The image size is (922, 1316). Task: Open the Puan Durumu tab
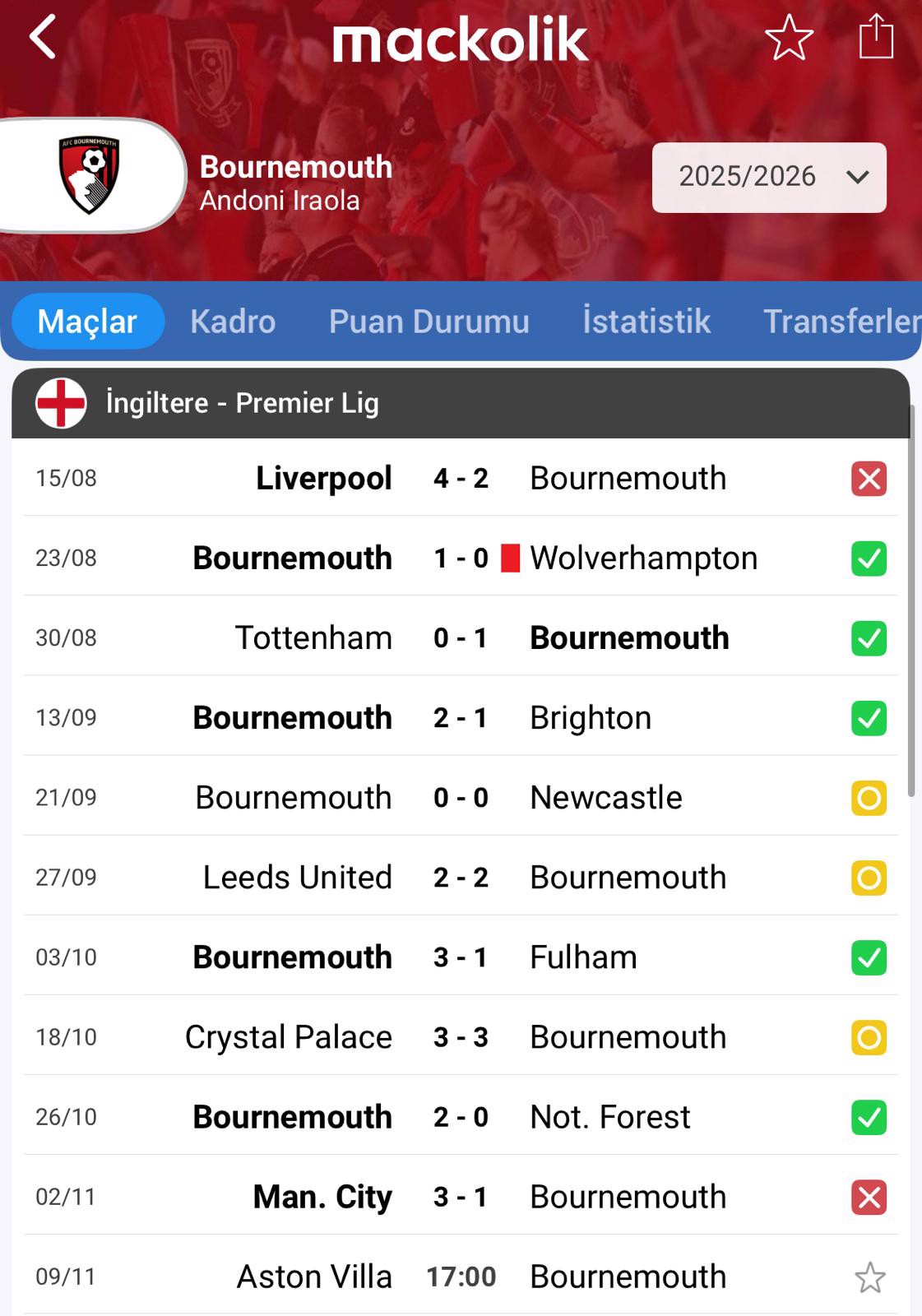pyautogui.click(x=429, y=322)
